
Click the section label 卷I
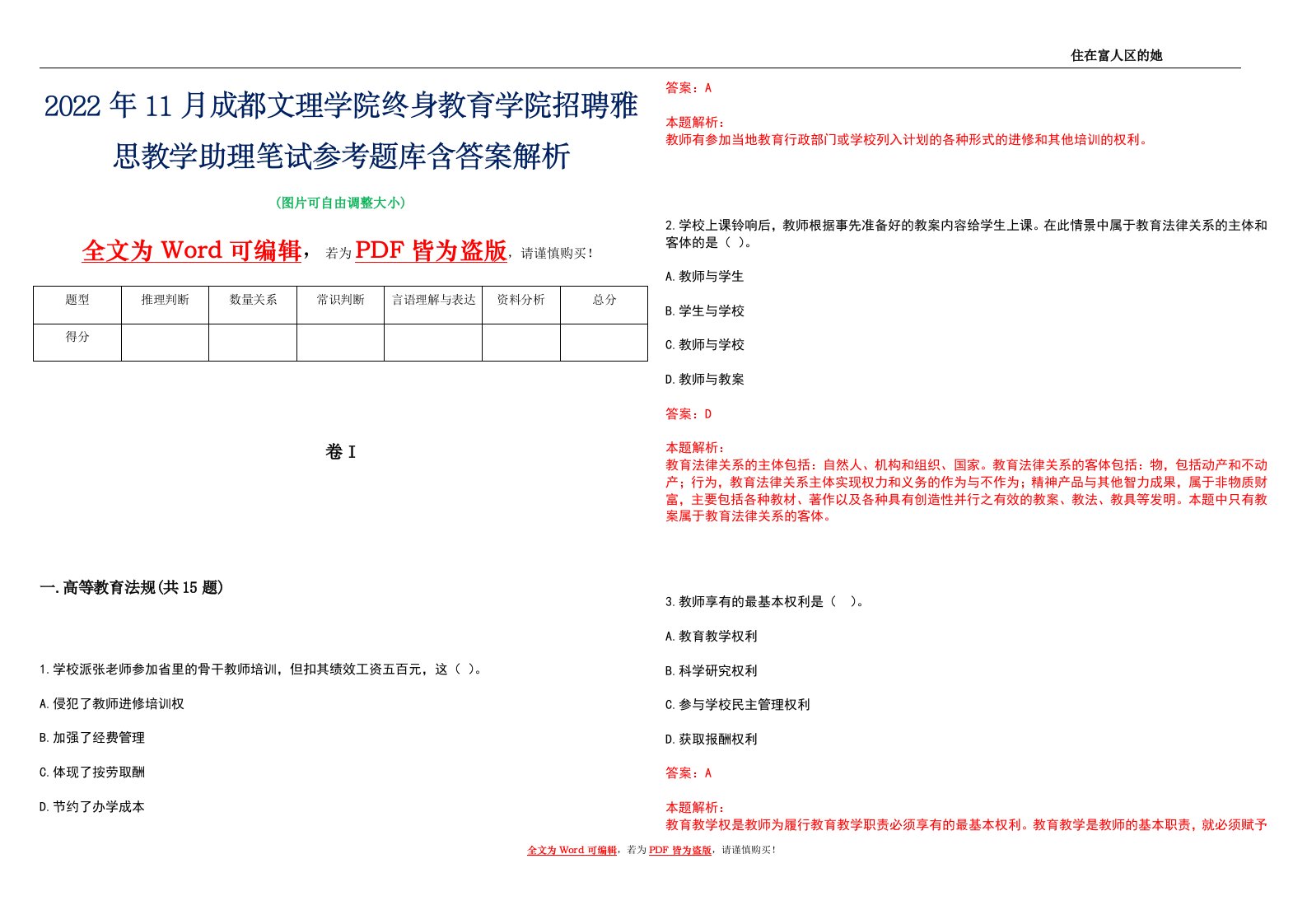(x=341, y=451)
